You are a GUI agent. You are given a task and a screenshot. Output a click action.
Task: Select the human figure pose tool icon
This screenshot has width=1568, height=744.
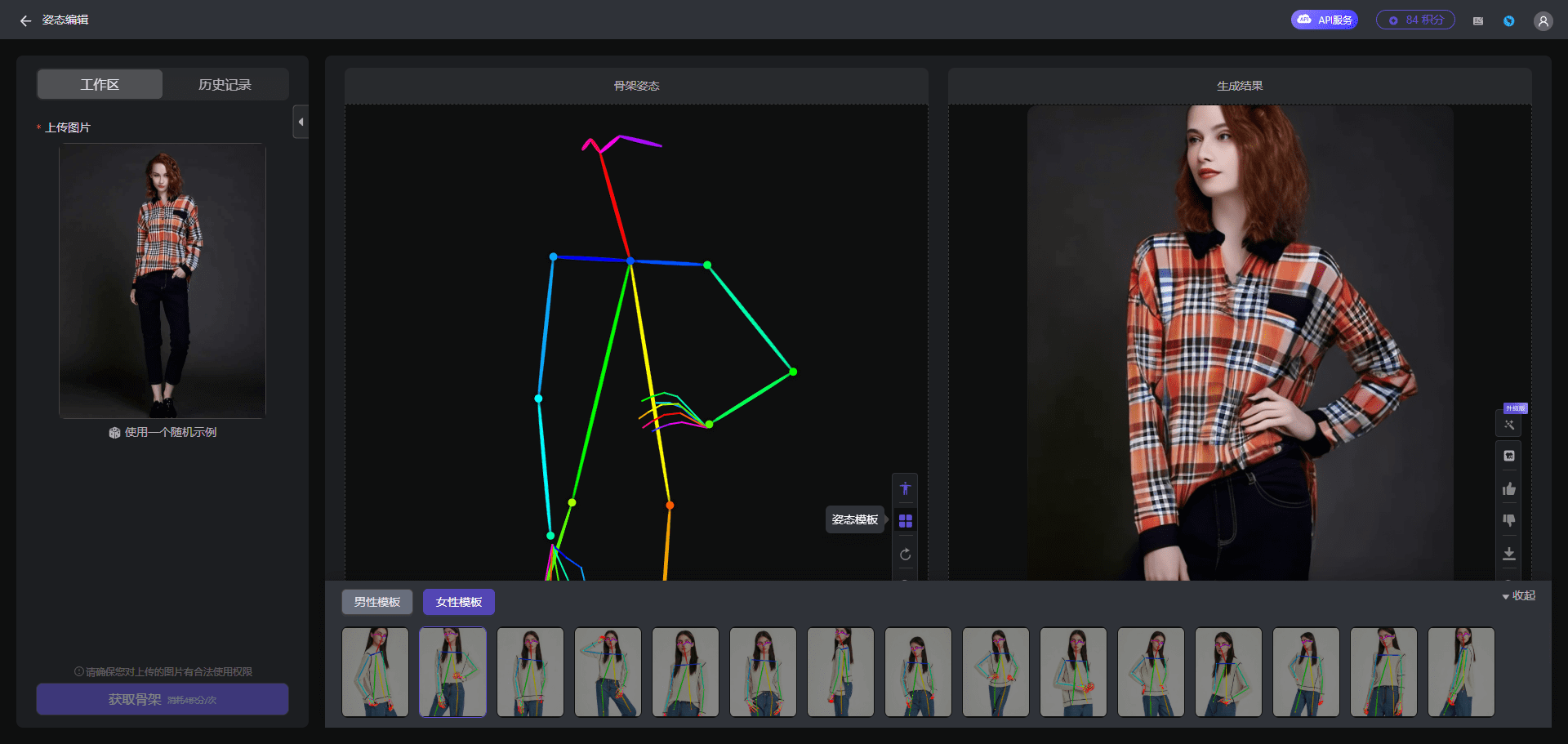click(905, 488)
